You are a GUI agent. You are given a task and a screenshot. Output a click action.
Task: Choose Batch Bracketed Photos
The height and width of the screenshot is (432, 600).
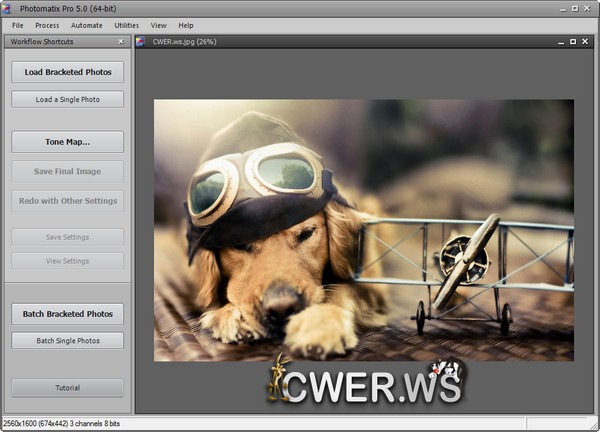[68, 314]
